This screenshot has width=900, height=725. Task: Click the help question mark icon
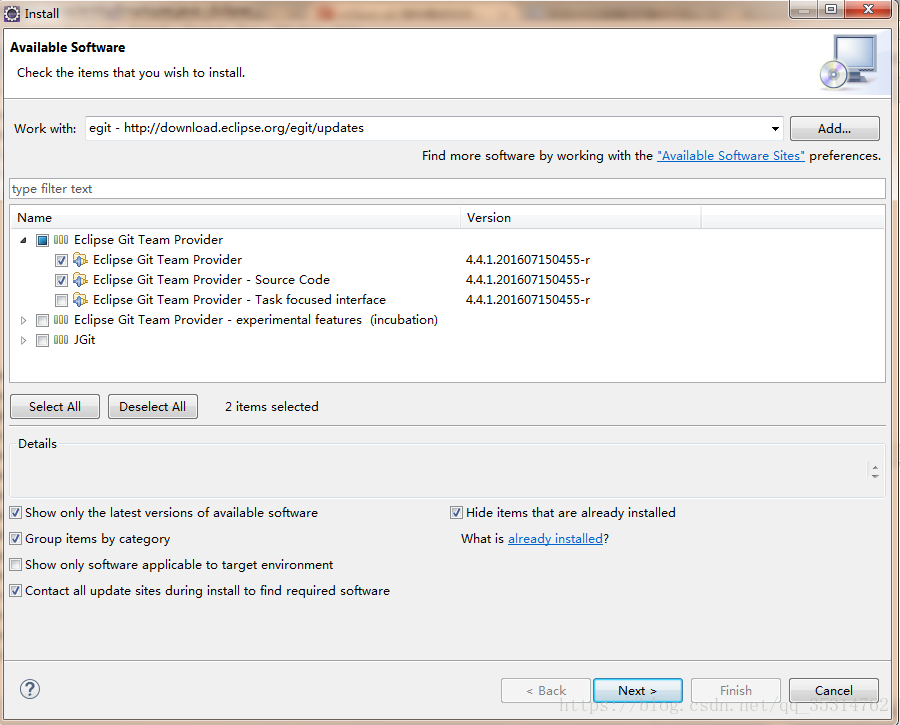click(29, 689)
